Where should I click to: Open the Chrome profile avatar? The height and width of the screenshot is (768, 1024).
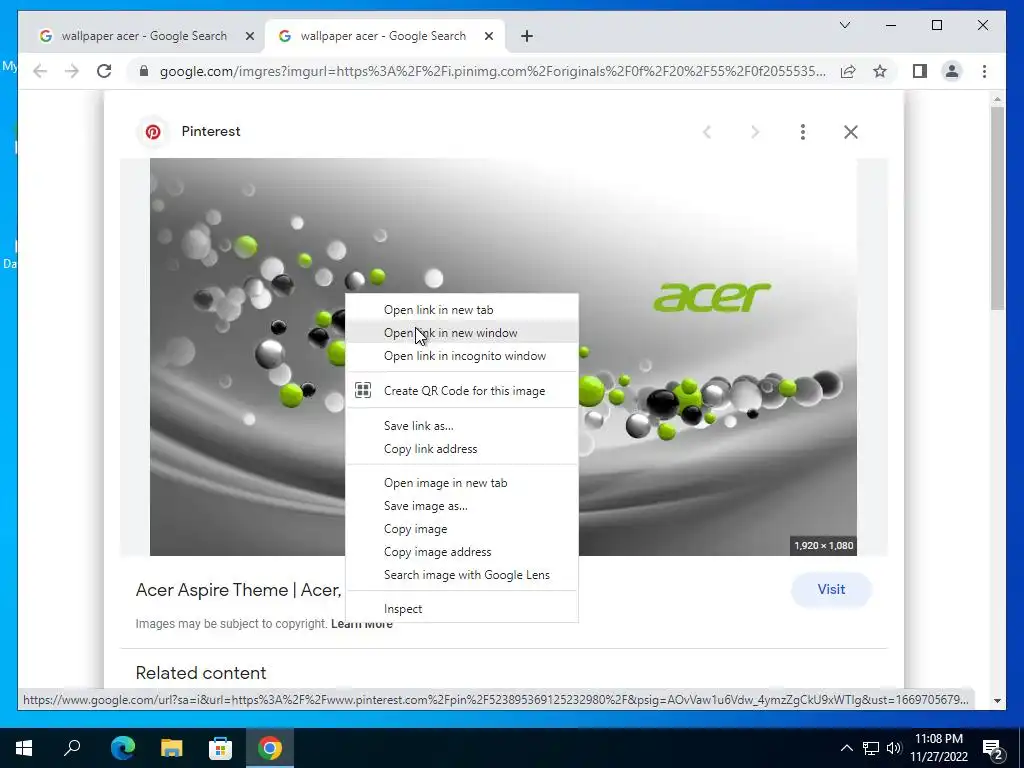click(952, 71)
